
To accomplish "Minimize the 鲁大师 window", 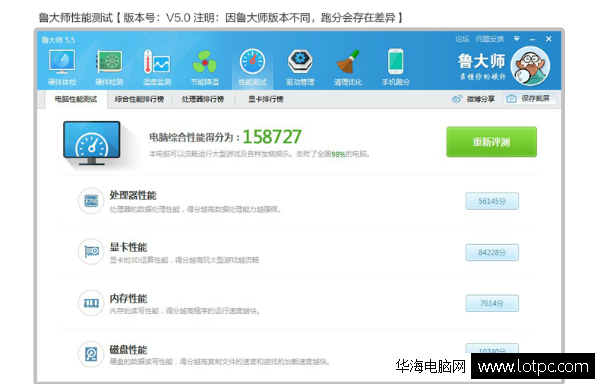I will click(532, 39).
